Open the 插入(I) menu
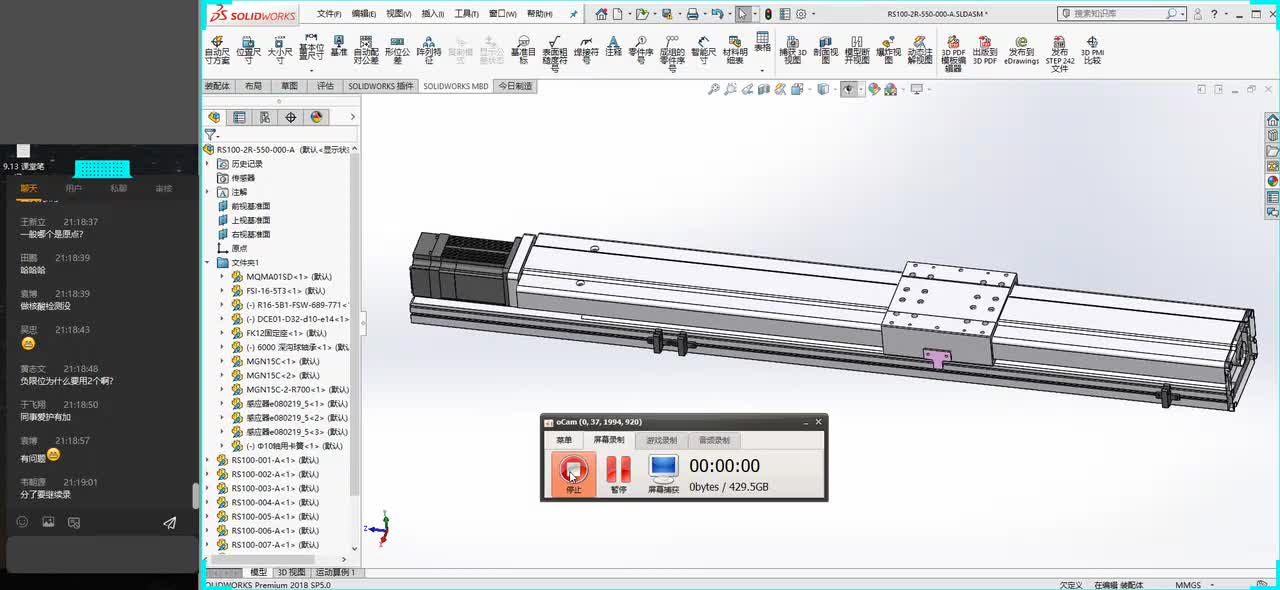 (433, 14)
